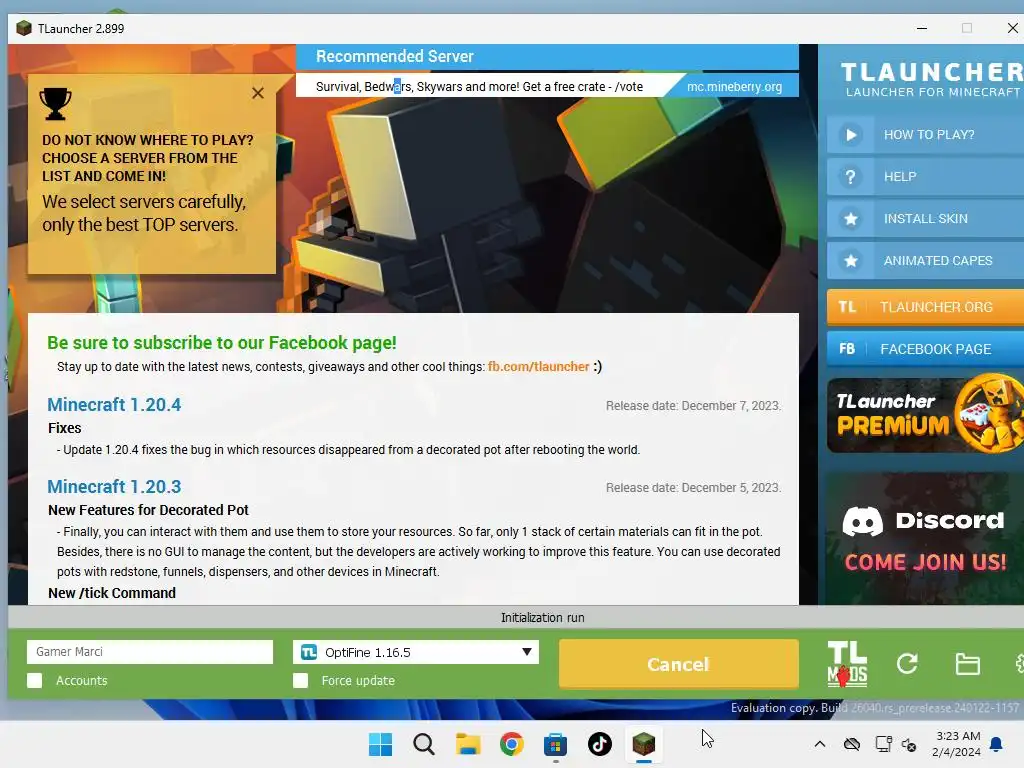The width and height of the screenshot is (1024, 768).
Task: Open the Minecraft 1.20.4 heading link
Action: 114,405
